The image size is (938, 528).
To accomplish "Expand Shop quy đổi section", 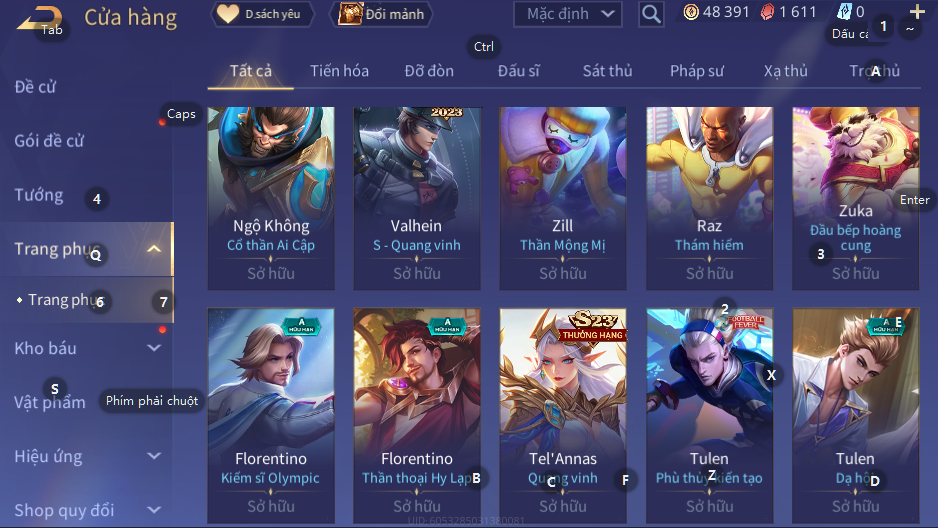I will [154, 510].
